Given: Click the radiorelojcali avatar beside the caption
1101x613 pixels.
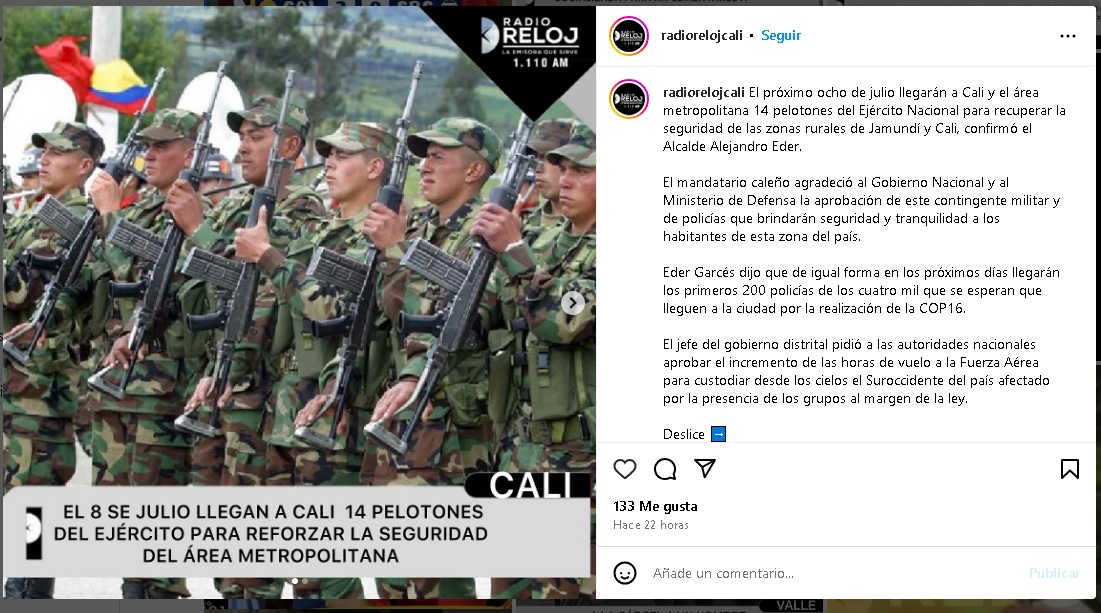Looking at the screenshot, I should click(x=628, y=98).
